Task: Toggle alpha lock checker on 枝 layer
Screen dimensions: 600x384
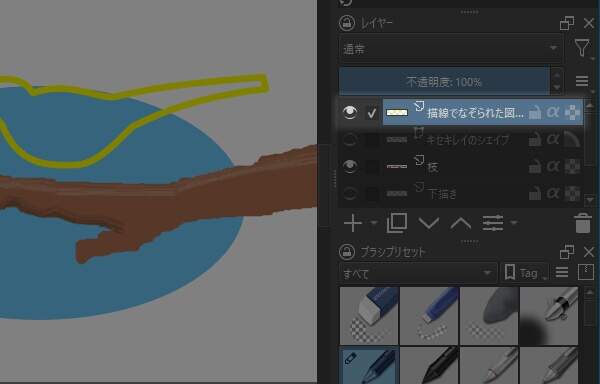Action: click(x=572, y=166)
